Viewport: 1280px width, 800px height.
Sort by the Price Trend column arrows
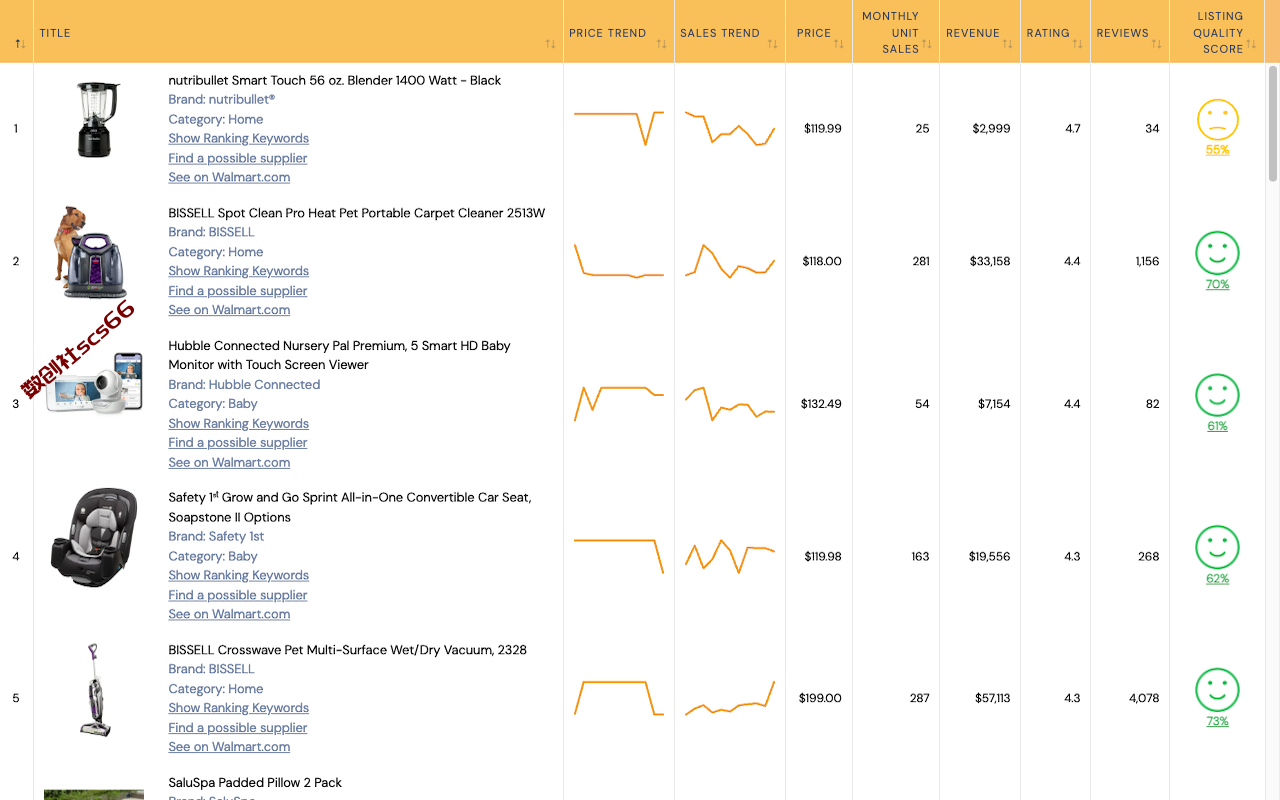661,44
